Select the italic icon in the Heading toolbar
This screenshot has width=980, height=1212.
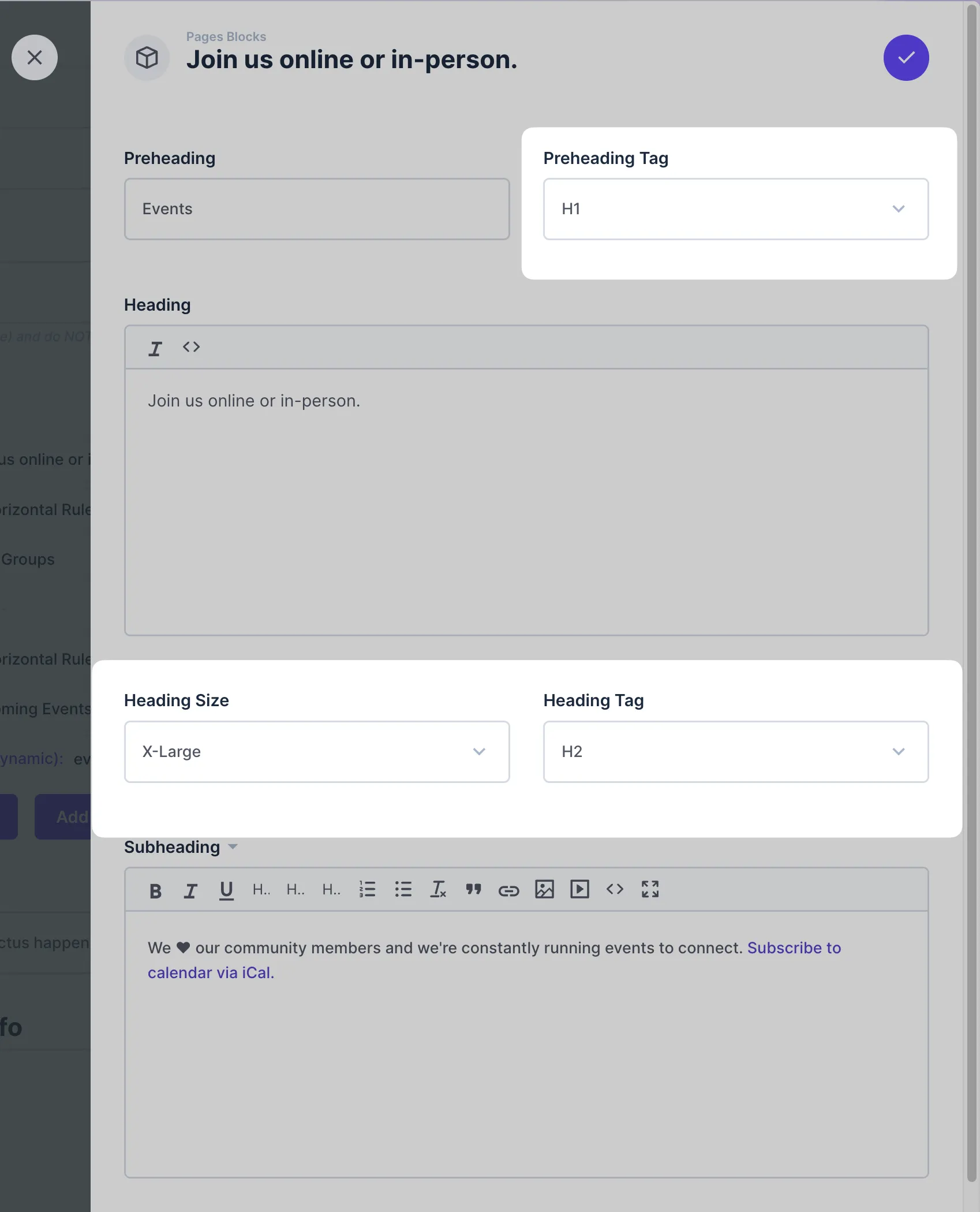coord(155,346)
